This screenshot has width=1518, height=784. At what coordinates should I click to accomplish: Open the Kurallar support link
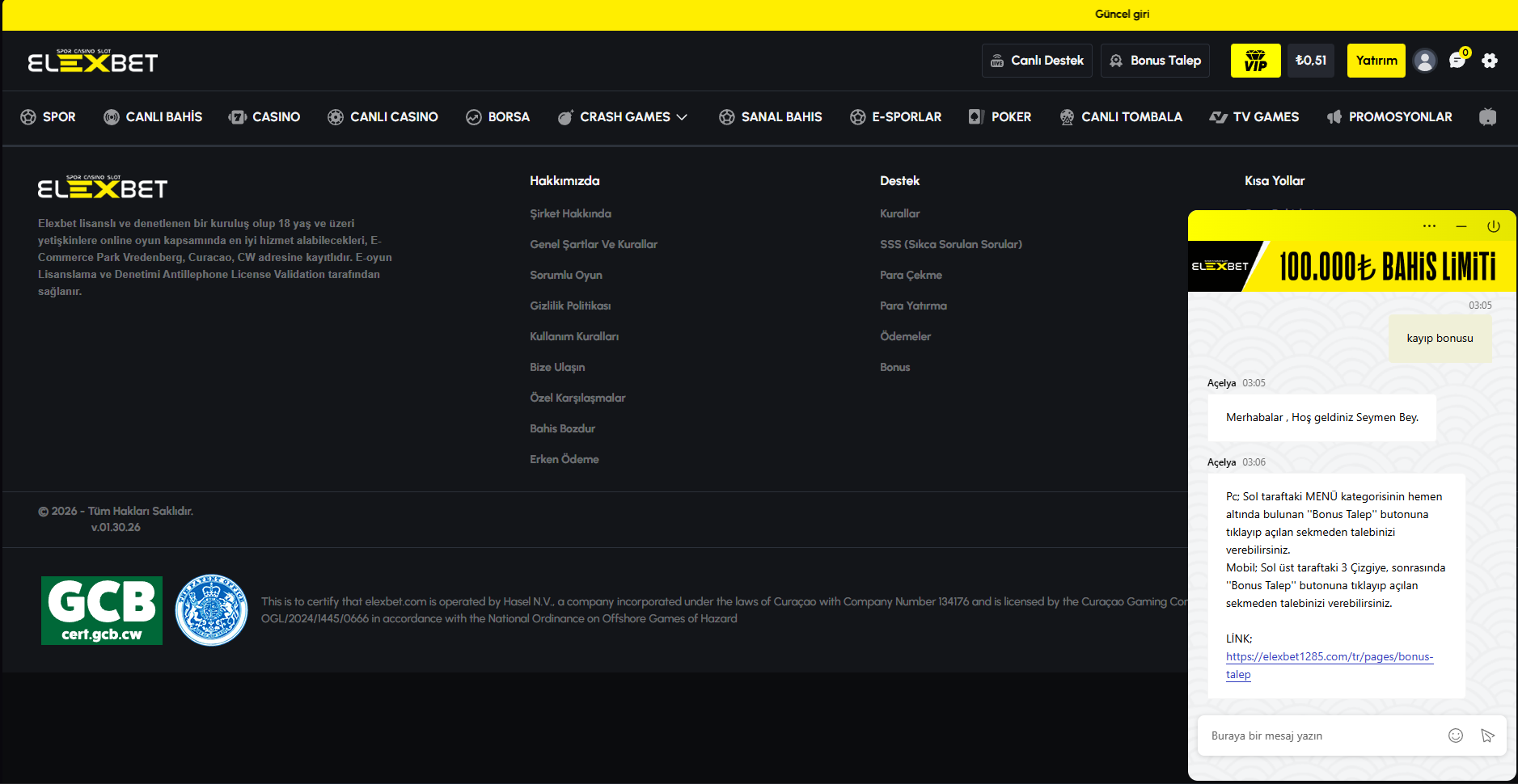point(900,213)
